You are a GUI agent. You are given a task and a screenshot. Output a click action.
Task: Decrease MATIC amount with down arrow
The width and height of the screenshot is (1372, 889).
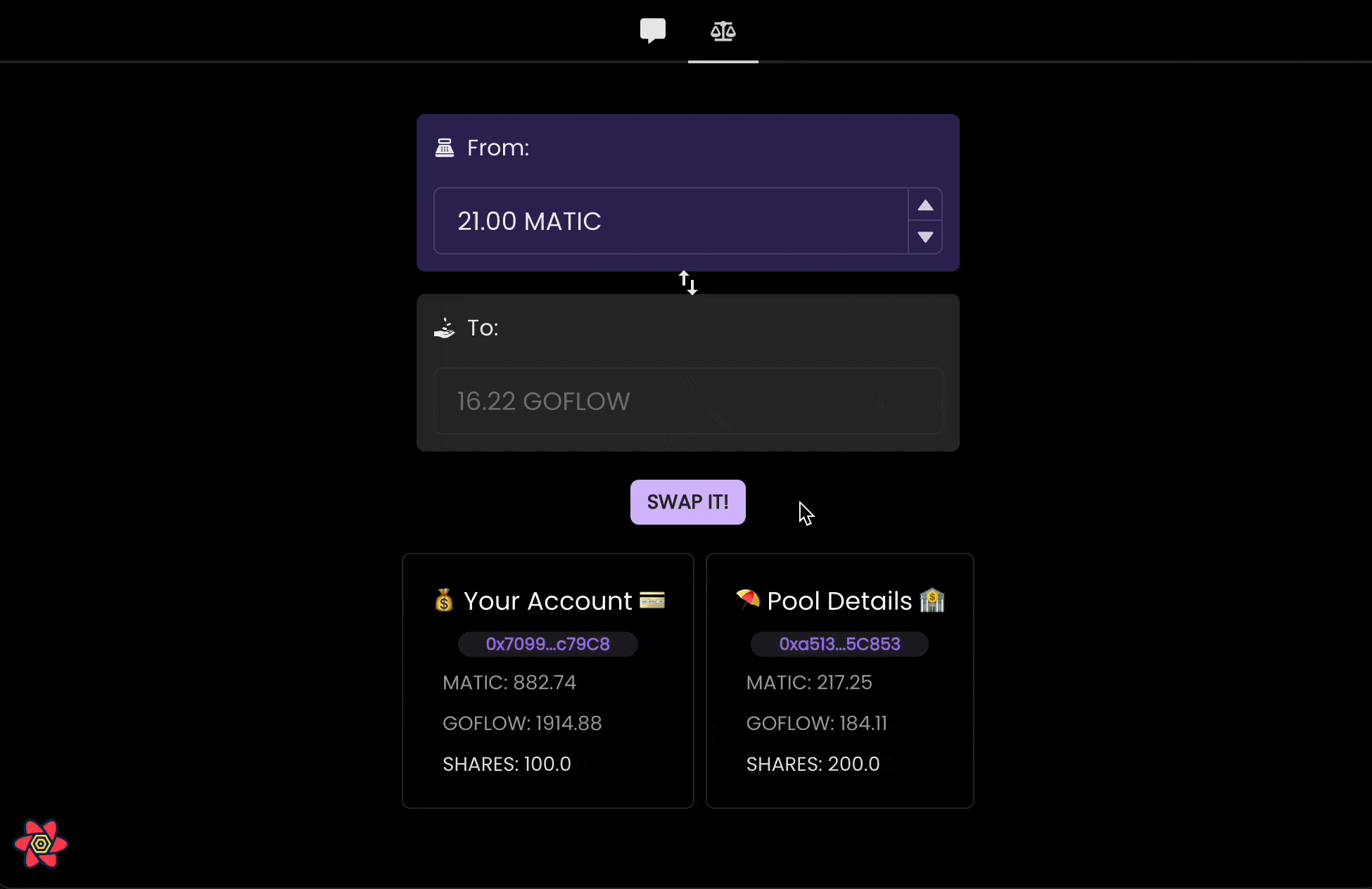pos(925,237)
